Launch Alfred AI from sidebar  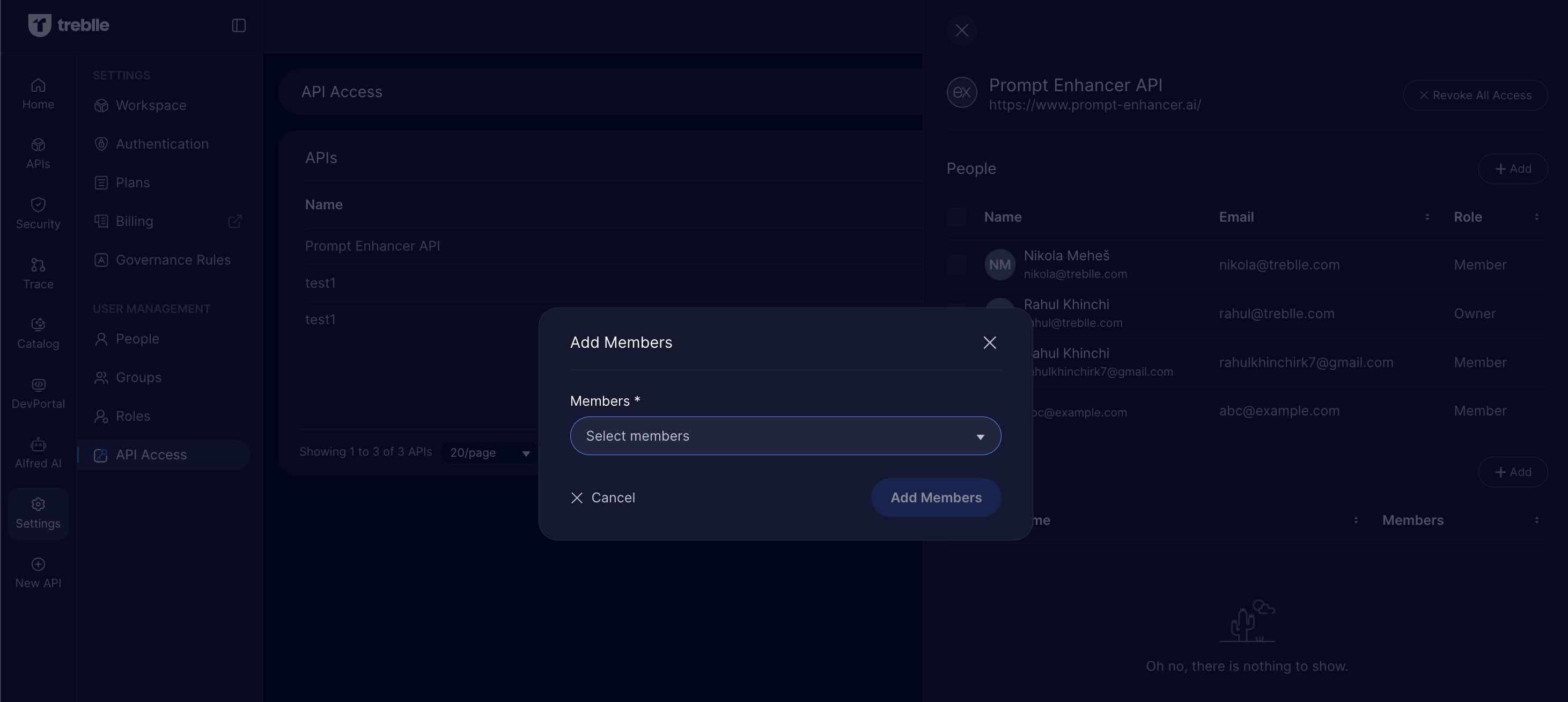point(38,452)
